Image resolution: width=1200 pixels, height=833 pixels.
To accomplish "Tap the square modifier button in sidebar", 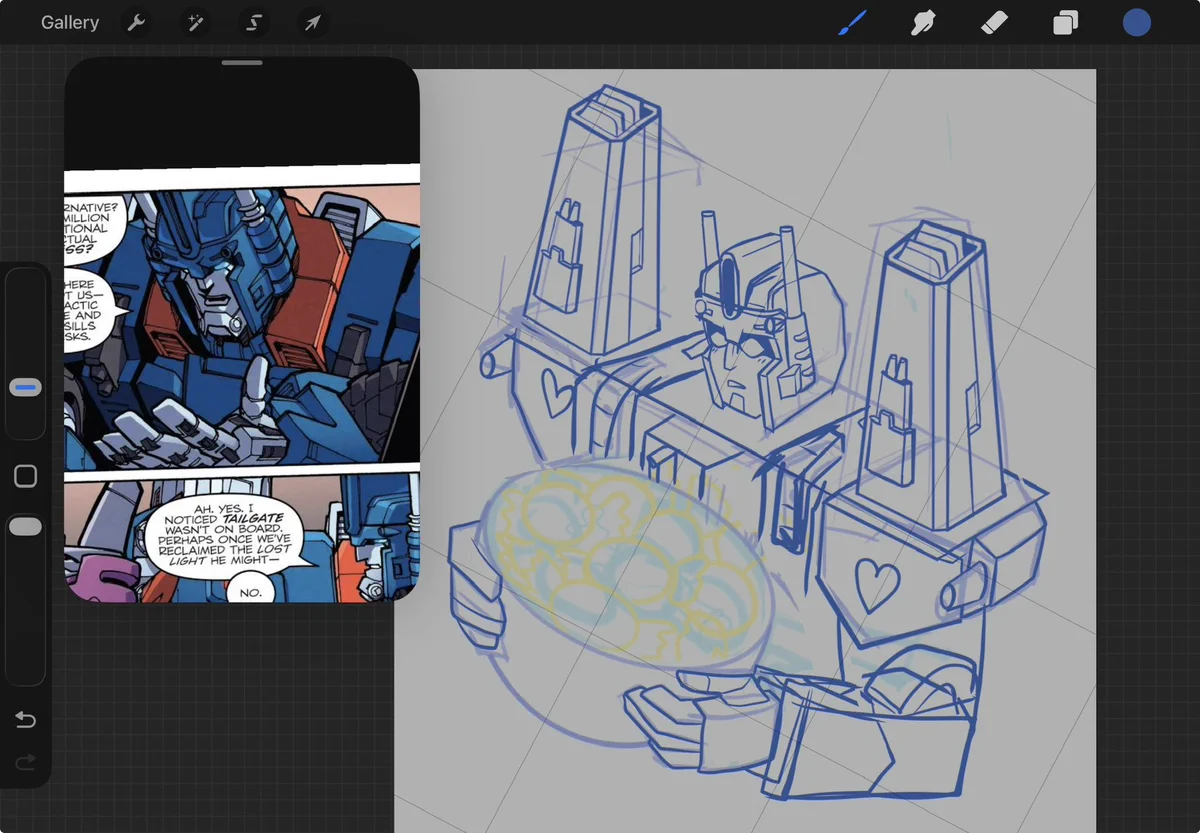I will (x=26, y=476).
